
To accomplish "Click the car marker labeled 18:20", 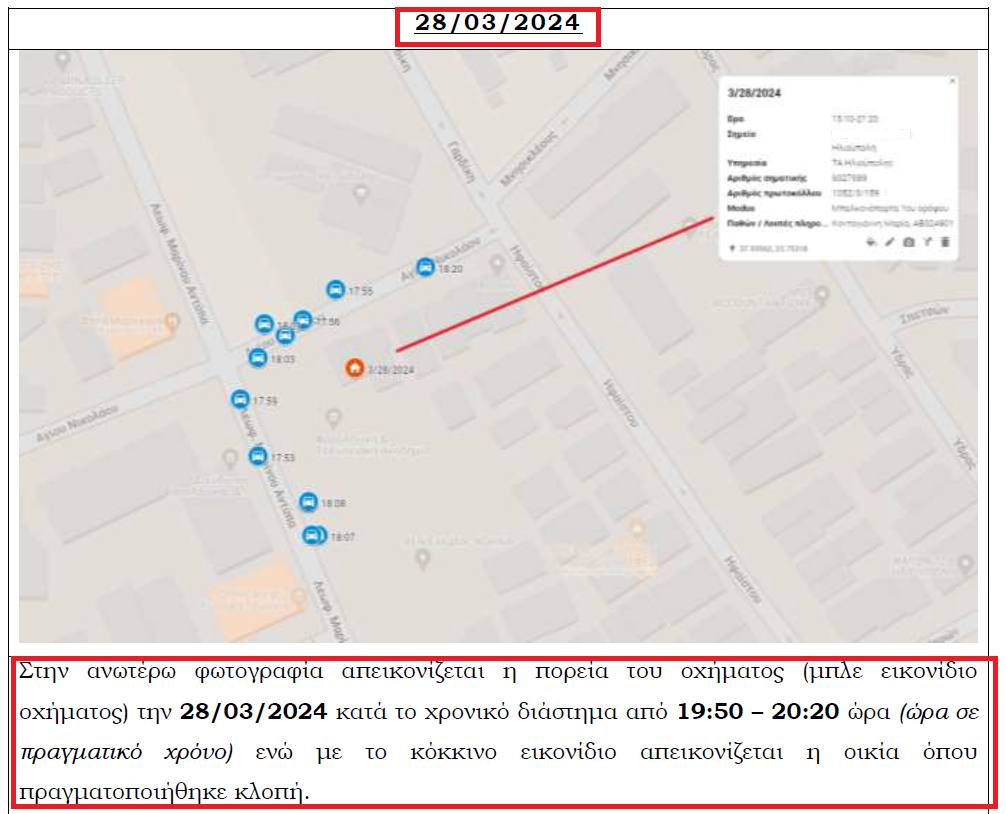I will (x=425, y=267).
